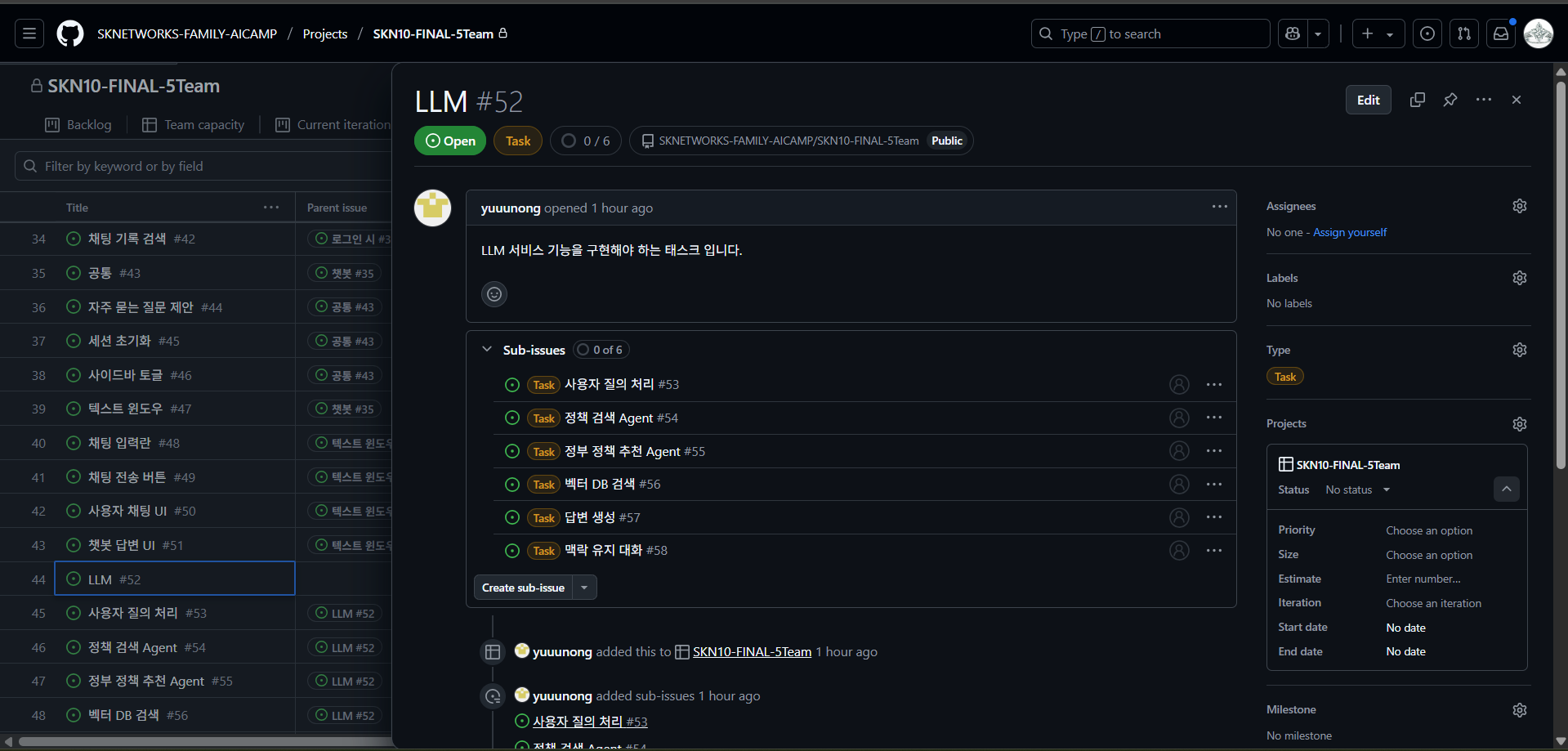Open yuuunong's comment options menu
Screen dimensions: 1568x751
(1220, 207)
